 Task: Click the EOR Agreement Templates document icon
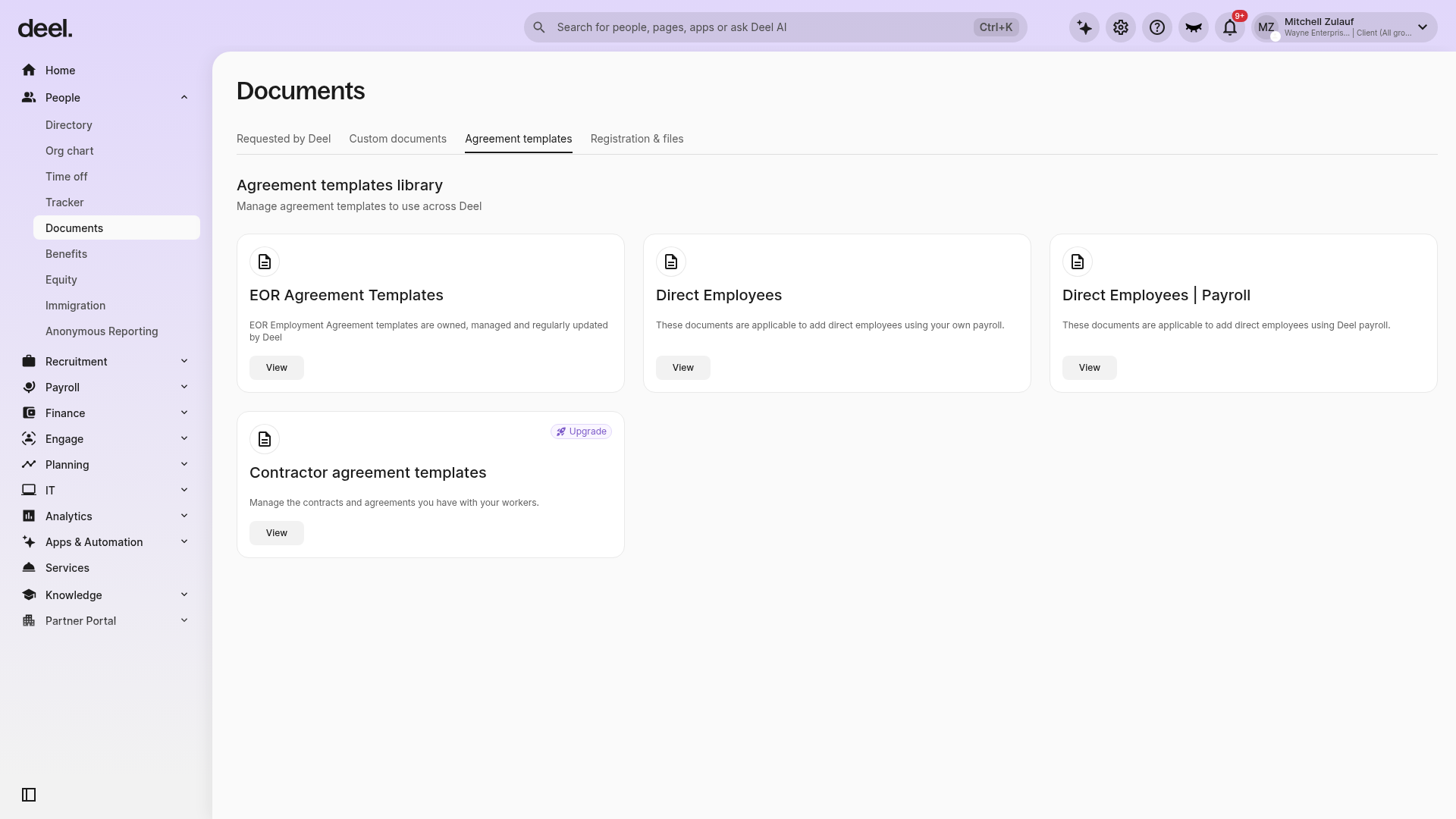pos(265,262)
